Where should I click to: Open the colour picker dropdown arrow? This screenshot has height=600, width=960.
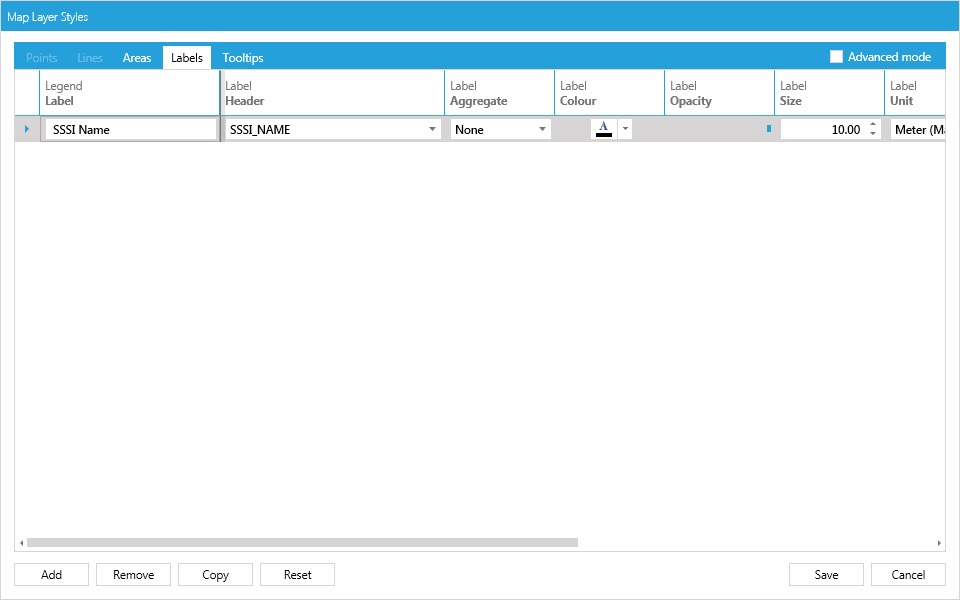coord(624,128)
